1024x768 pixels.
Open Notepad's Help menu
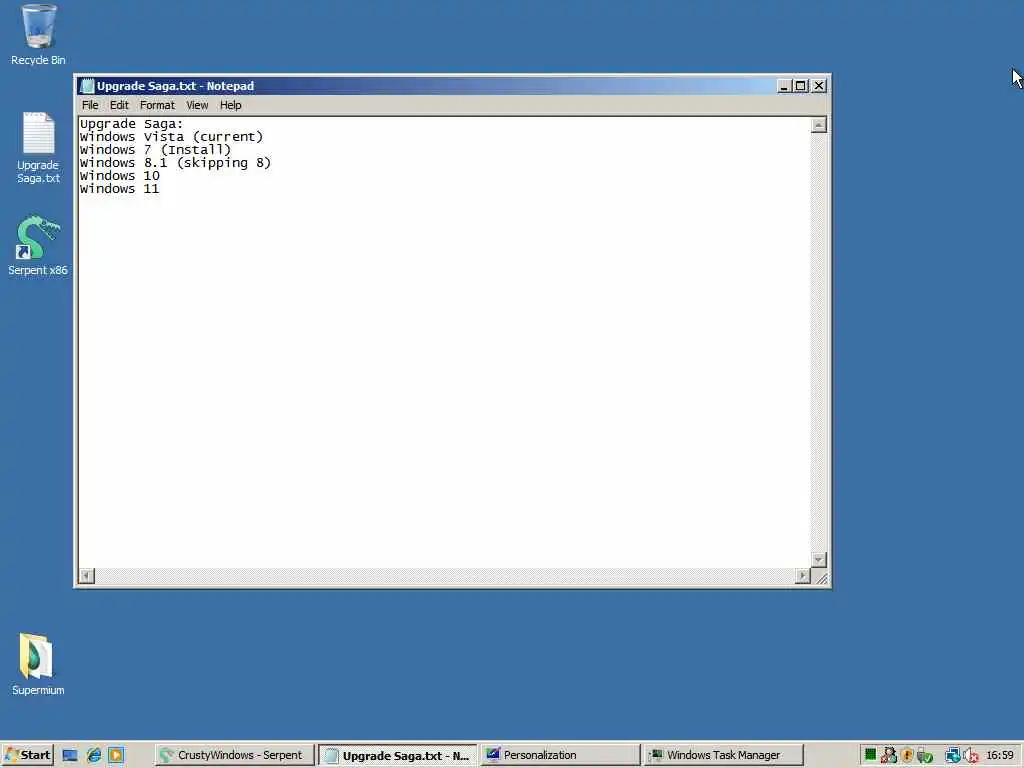point(231,105)
